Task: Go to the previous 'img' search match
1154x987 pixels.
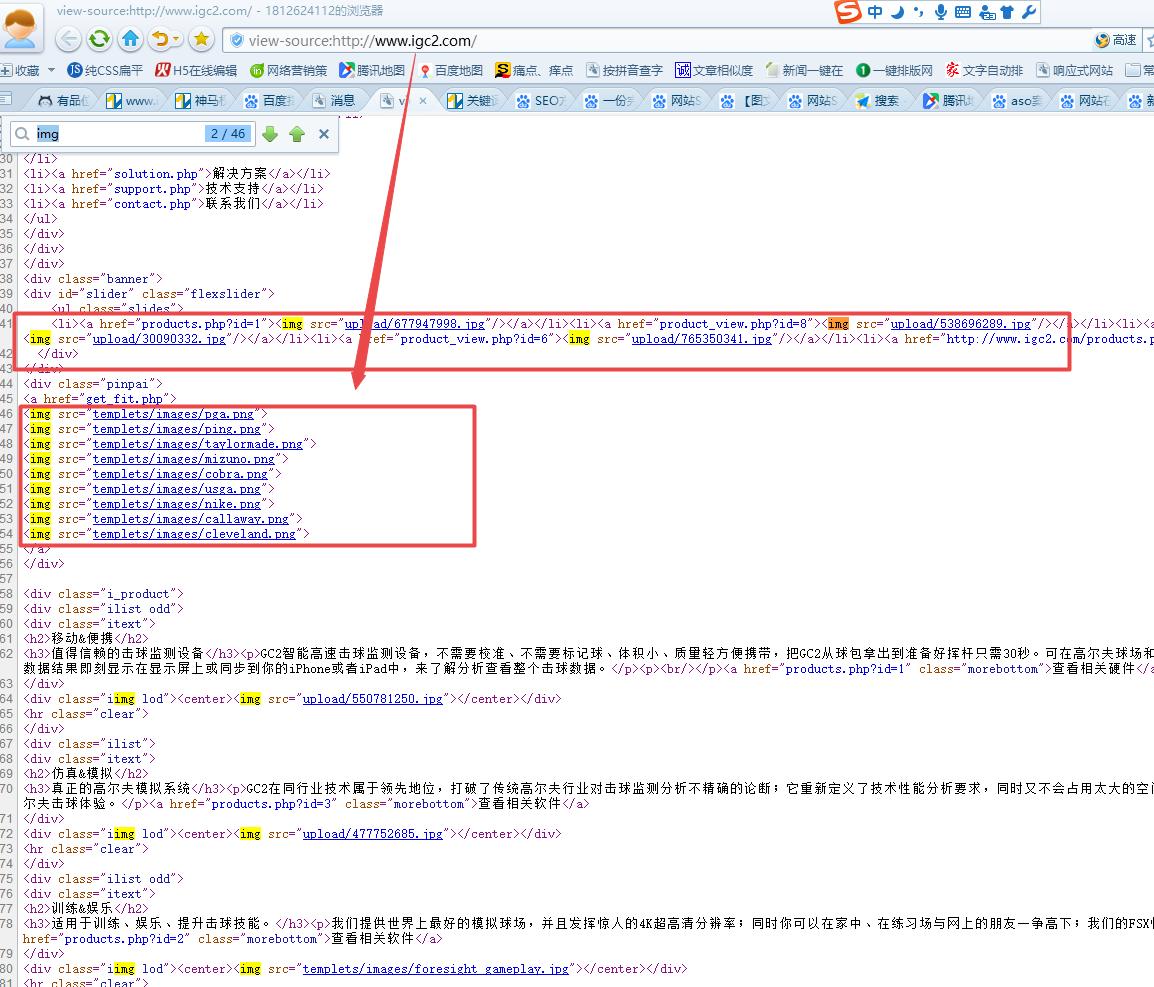Action: 297,134
